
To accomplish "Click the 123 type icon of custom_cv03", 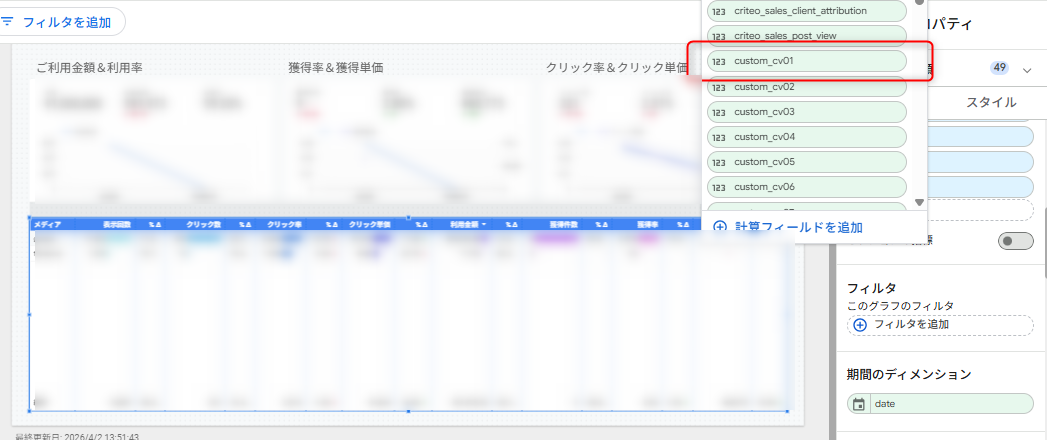I will (x=718, y=112).
